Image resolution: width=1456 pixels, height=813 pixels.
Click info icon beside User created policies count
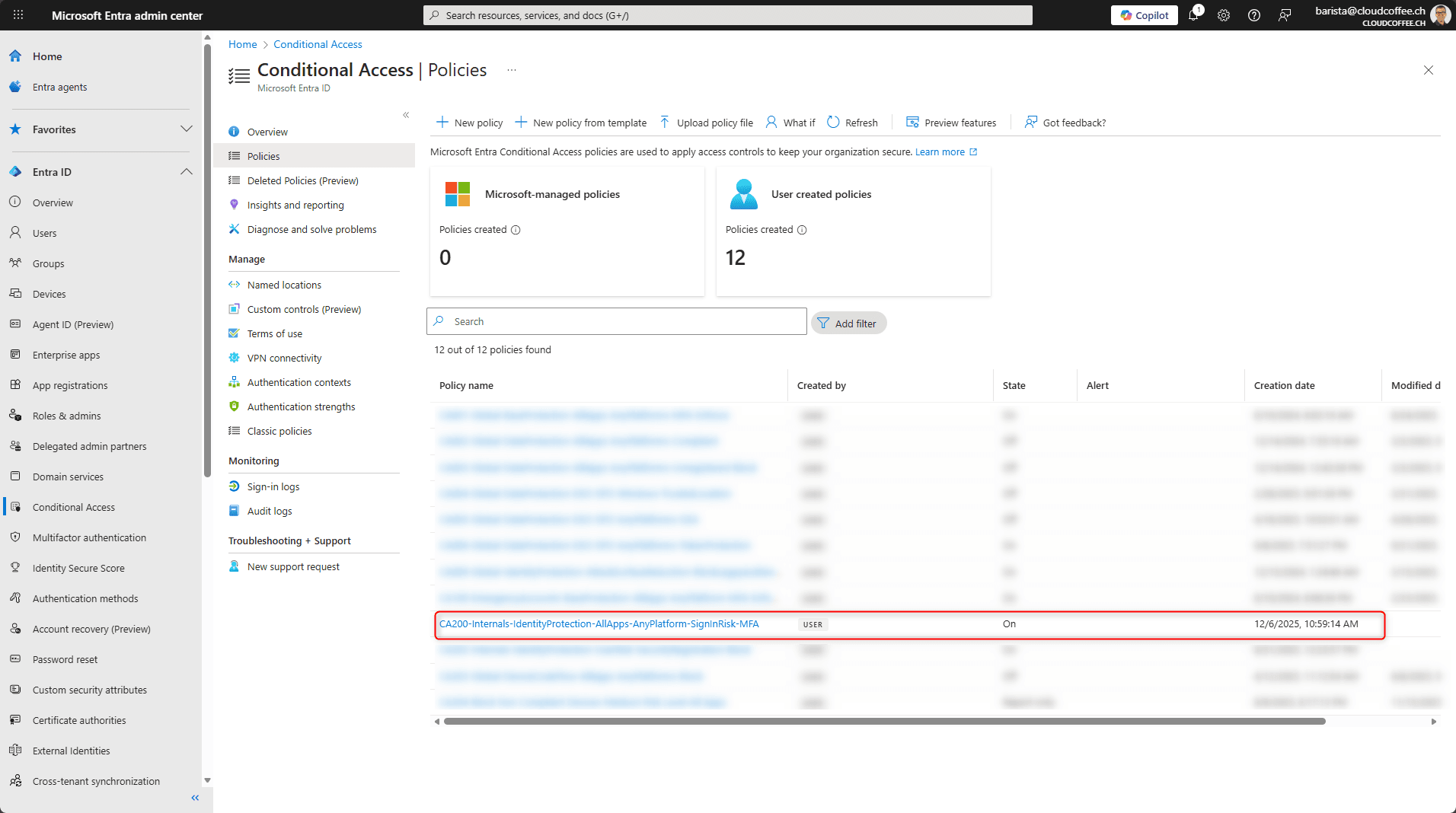coord(802,230)
